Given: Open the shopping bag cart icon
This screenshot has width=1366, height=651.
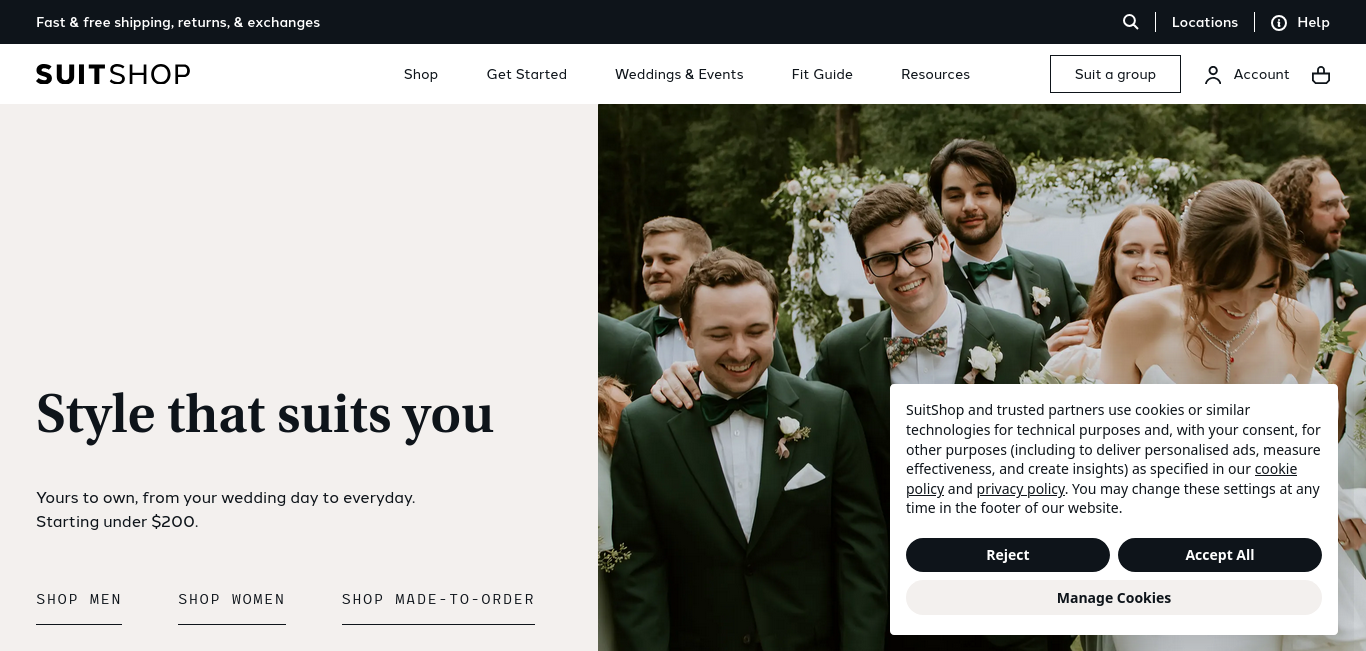Looking at the screenshot, I should [x=1321, y=75].
